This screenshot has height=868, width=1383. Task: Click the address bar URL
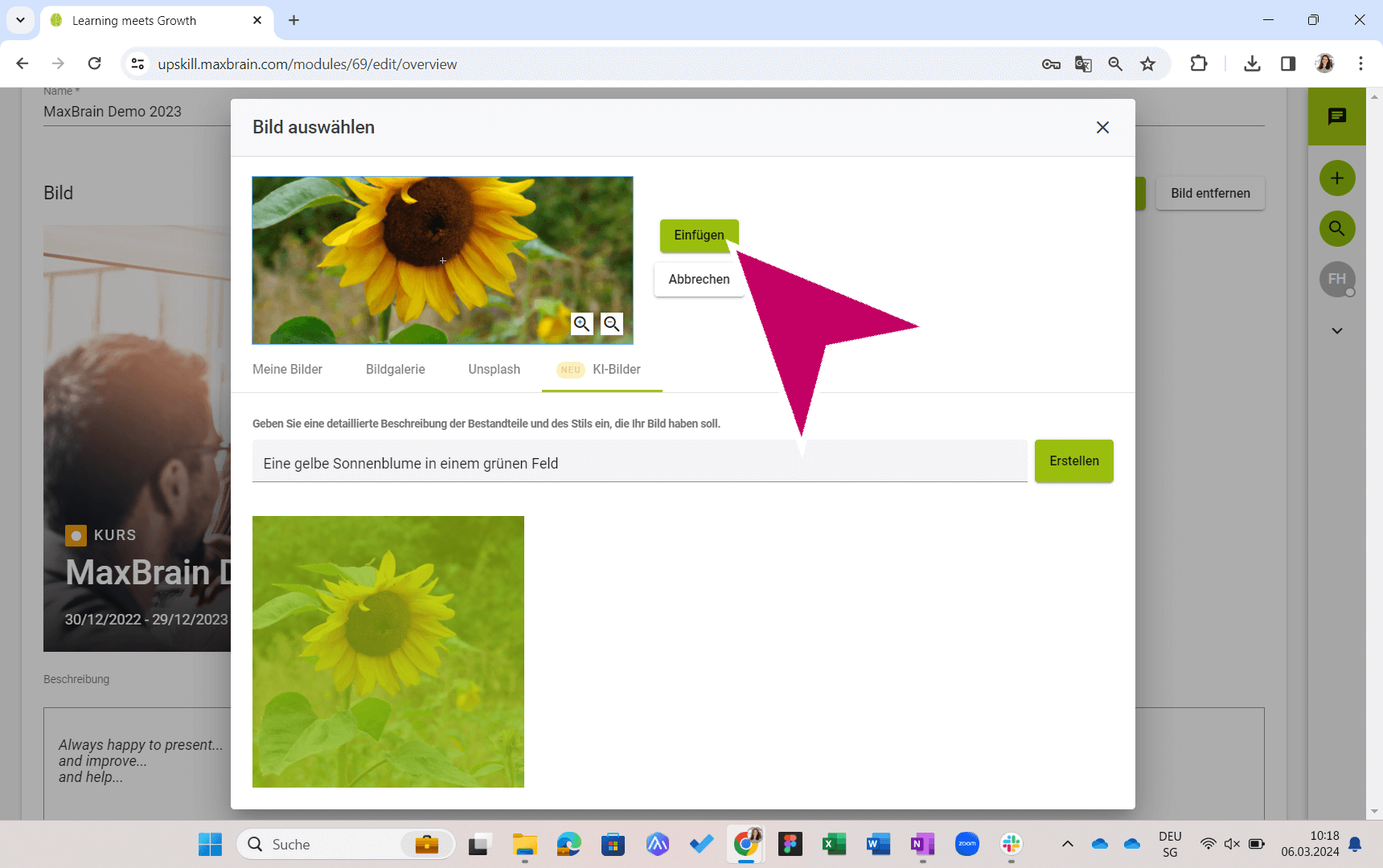(307, 64)
